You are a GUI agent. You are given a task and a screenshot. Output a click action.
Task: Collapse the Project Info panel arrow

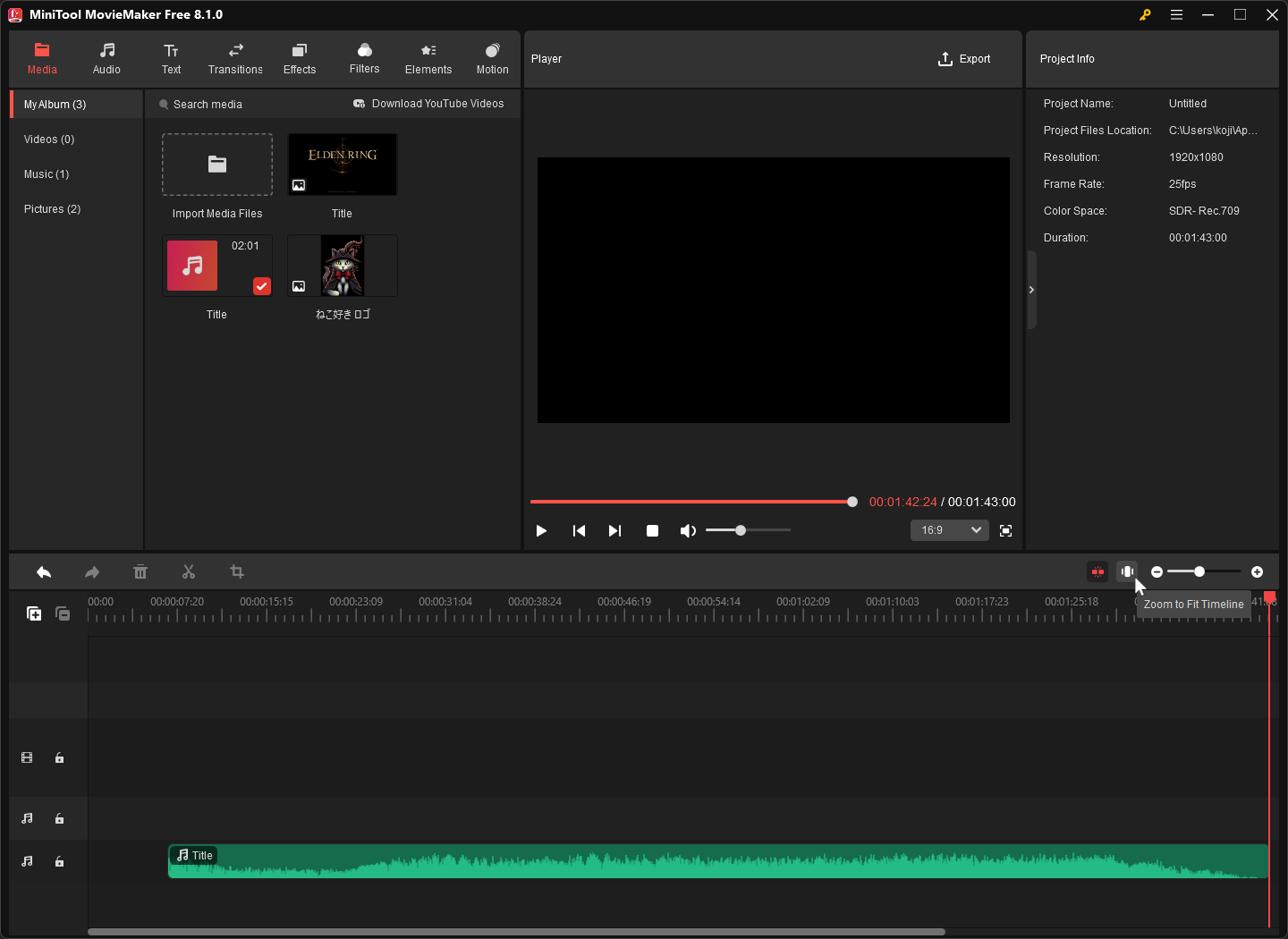click(x=1031, y=290)
